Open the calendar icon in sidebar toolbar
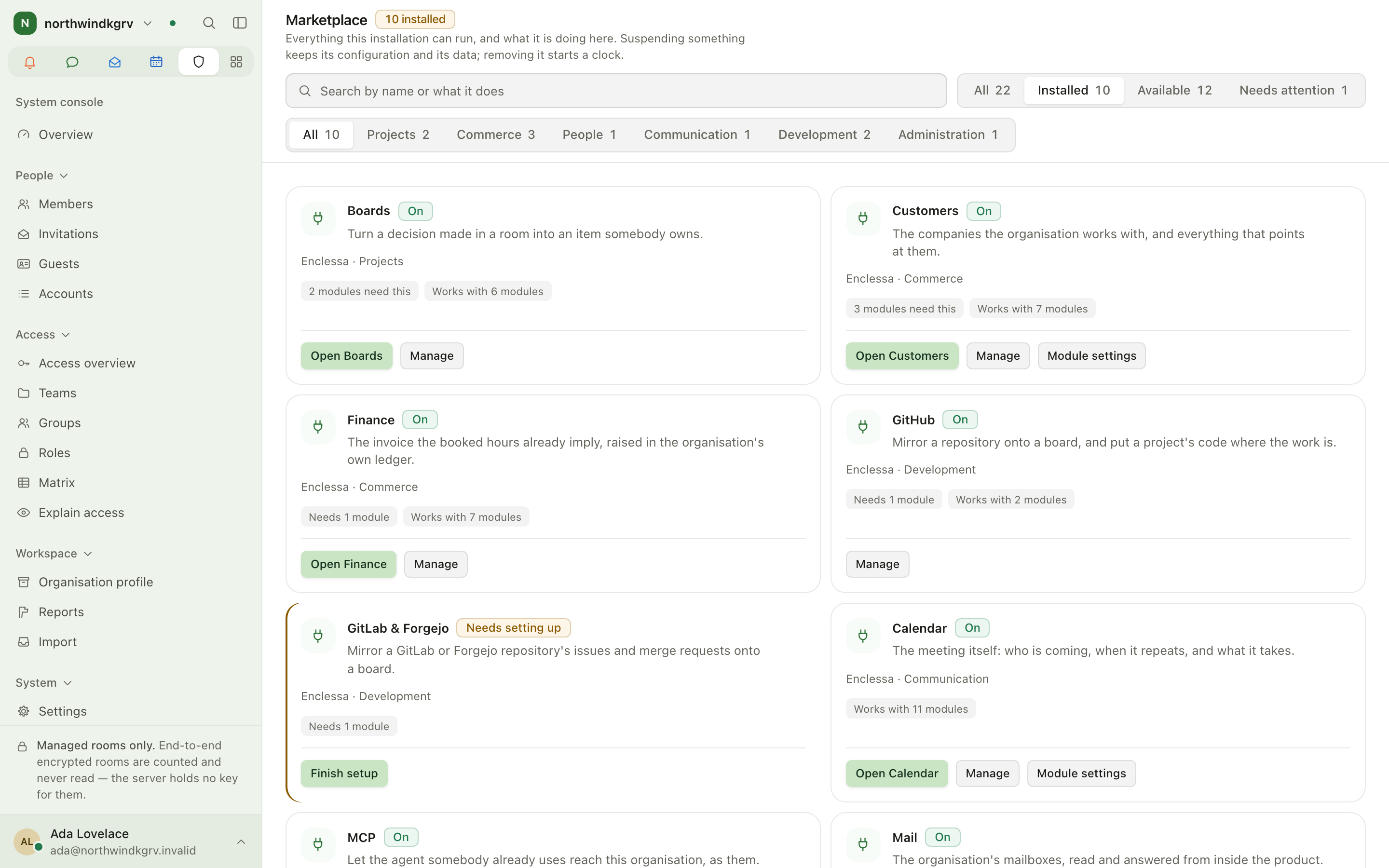This screenshot has height=868, width=1389. [156, 62]
